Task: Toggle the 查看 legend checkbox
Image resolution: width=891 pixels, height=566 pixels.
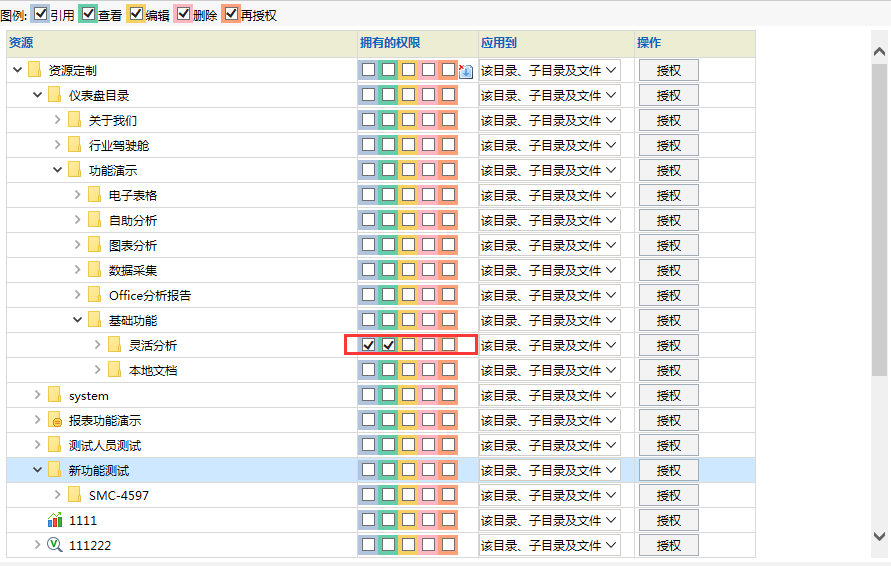Action: 88,14
